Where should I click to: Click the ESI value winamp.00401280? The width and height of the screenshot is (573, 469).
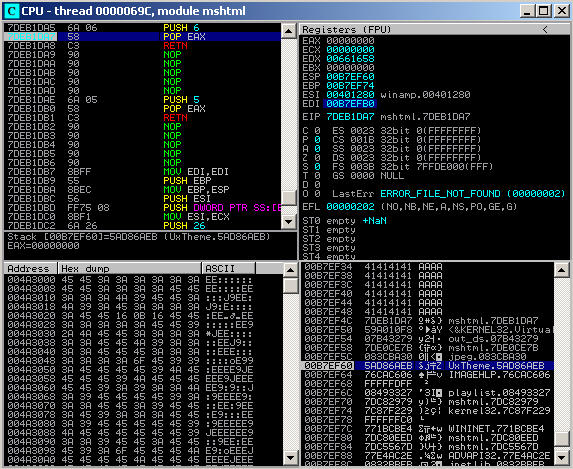tap(425, 95)
